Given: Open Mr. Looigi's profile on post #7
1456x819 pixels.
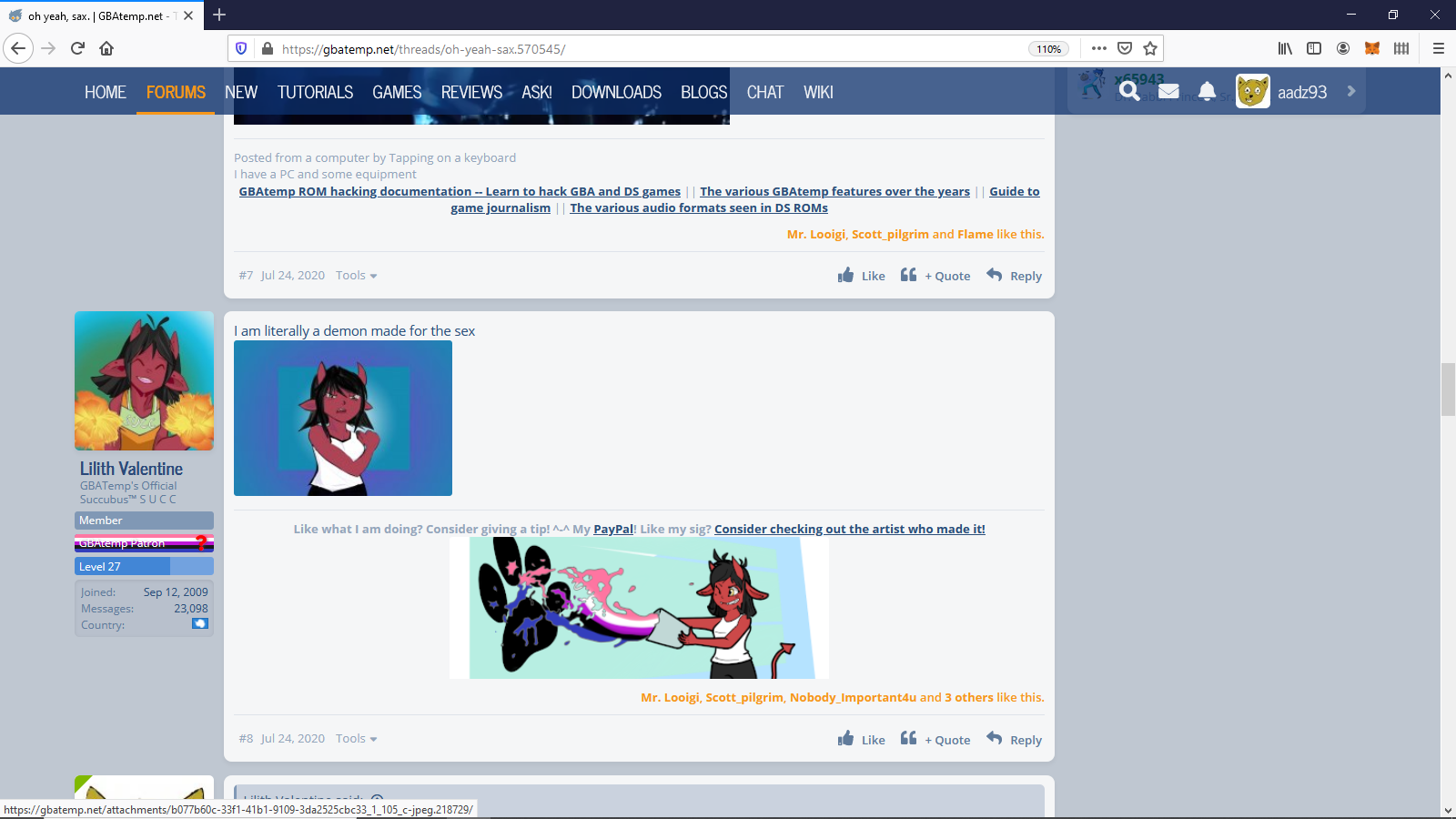Looking at the screenshot, I should click(816, 234).
